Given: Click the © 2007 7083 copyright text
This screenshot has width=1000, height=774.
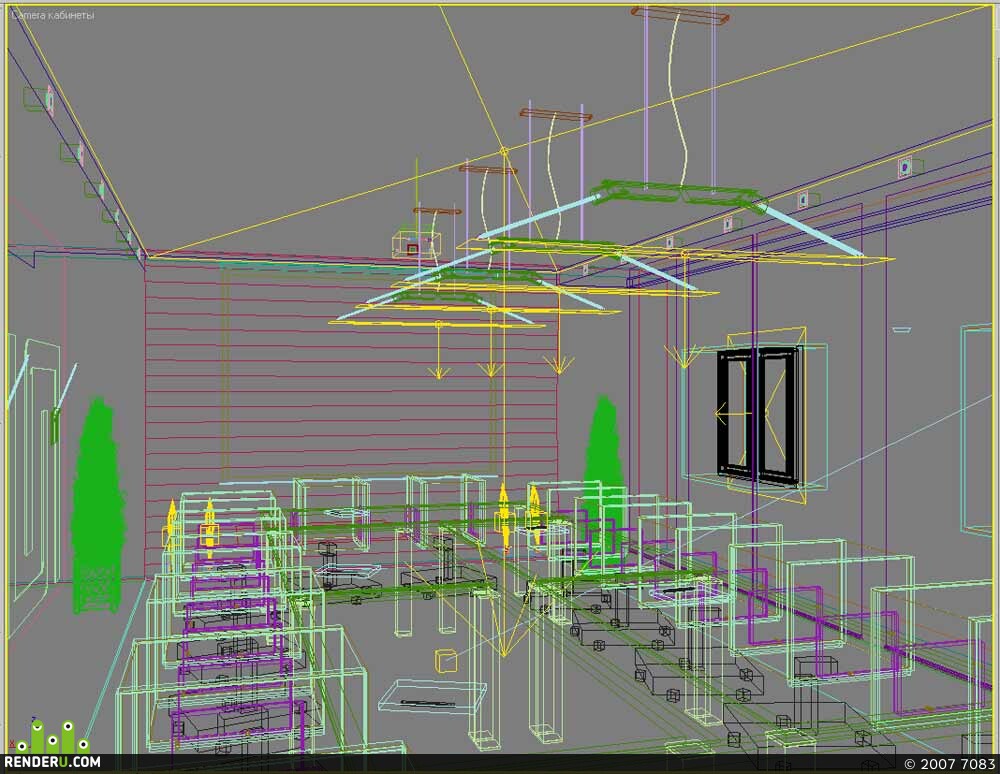Looking at the screenshot, I should (x=948, y=763).
